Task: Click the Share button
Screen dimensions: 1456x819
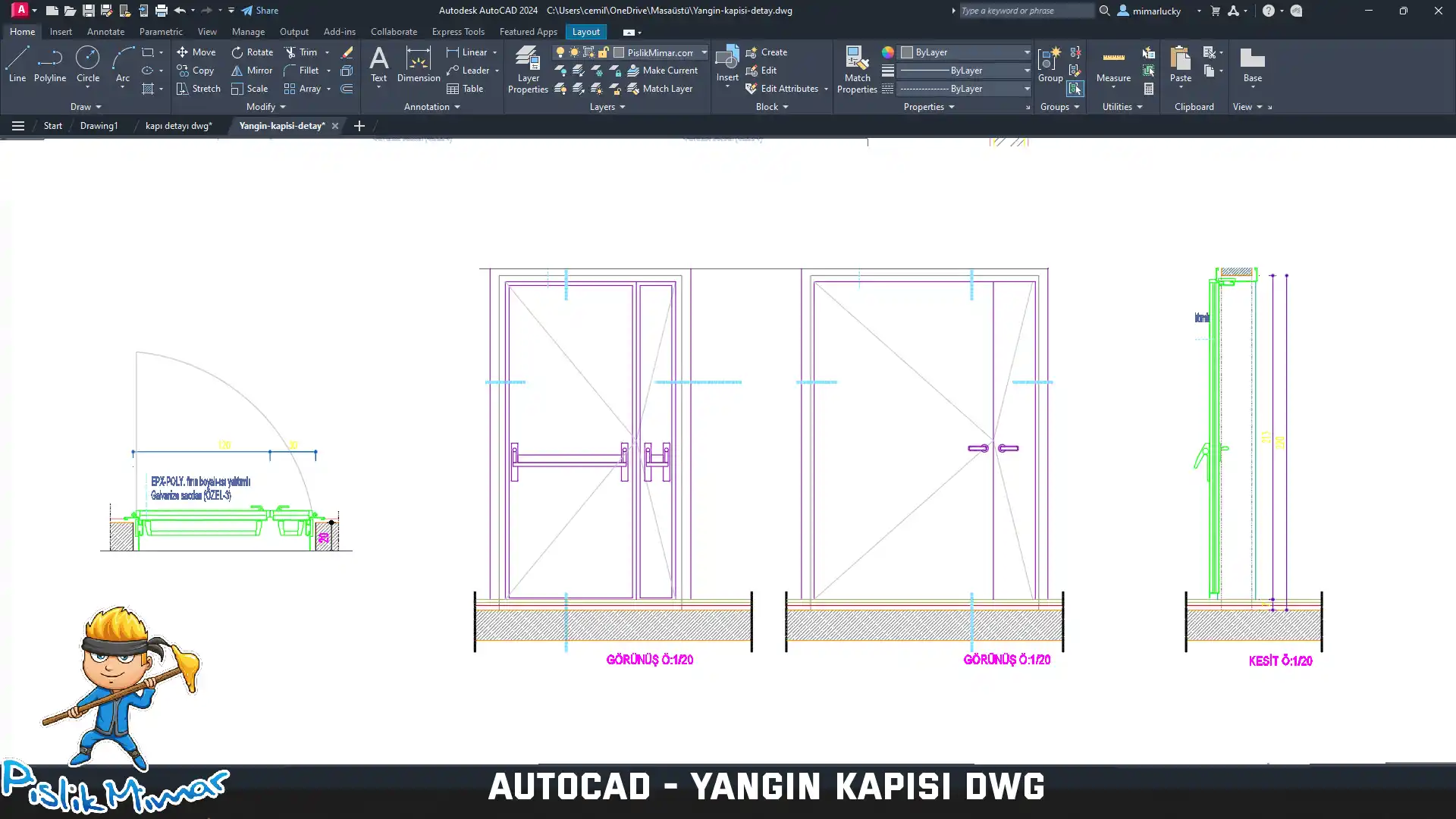Action: tap(260, 11)
